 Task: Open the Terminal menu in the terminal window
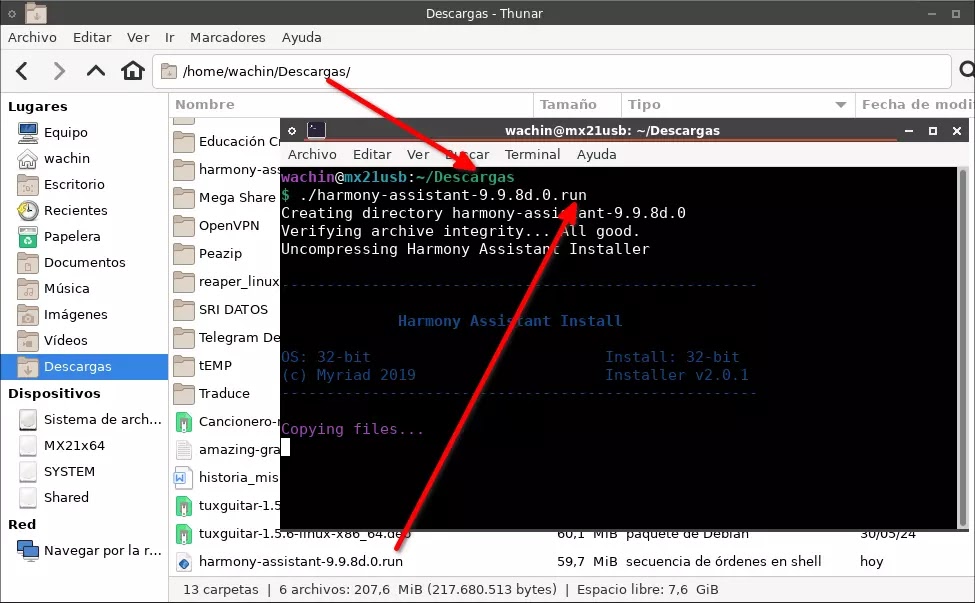[532, 154]
